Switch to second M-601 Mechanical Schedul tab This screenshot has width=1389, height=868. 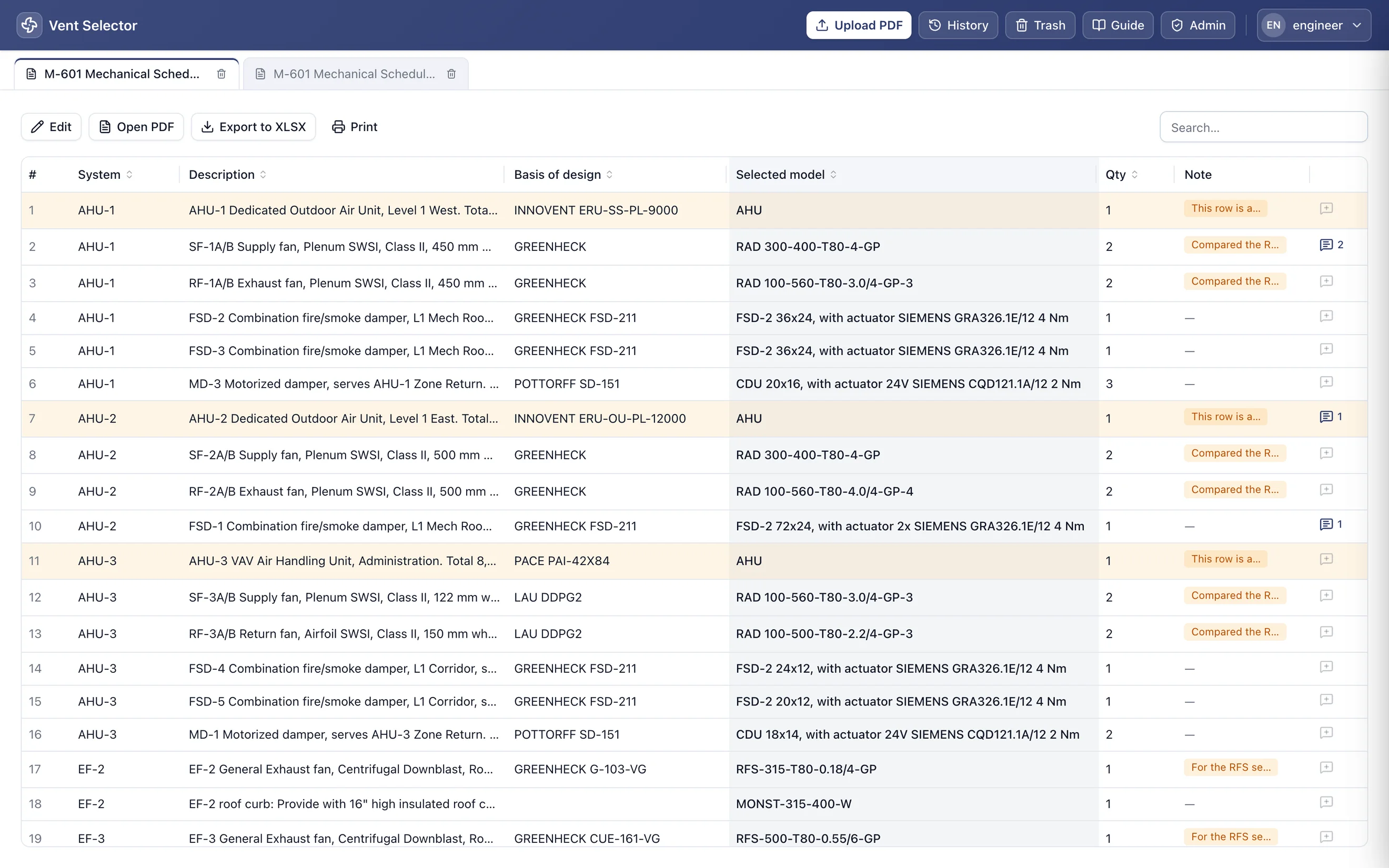coord(356,74)
